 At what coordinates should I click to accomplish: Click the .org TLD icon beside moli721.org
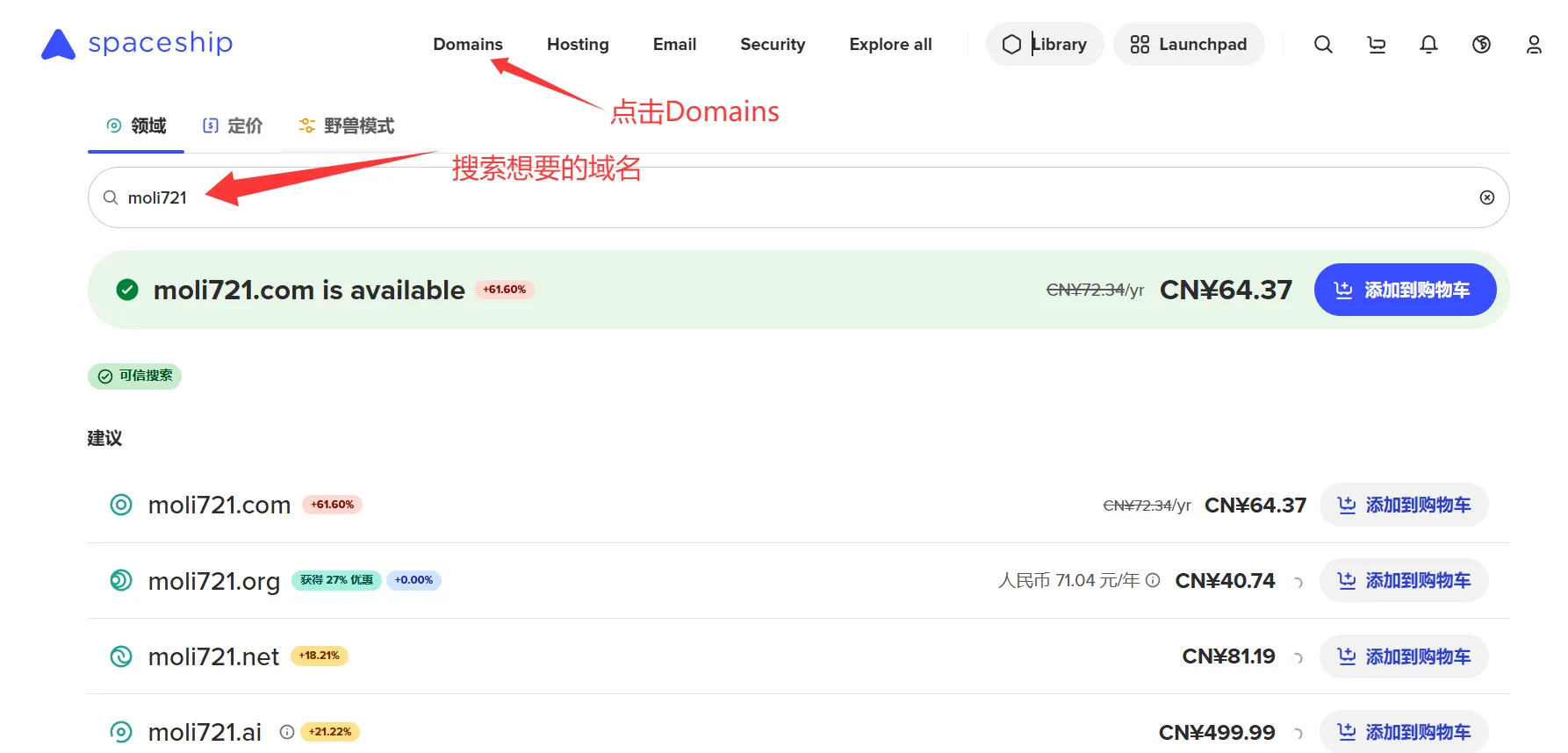tap(121, 580)
